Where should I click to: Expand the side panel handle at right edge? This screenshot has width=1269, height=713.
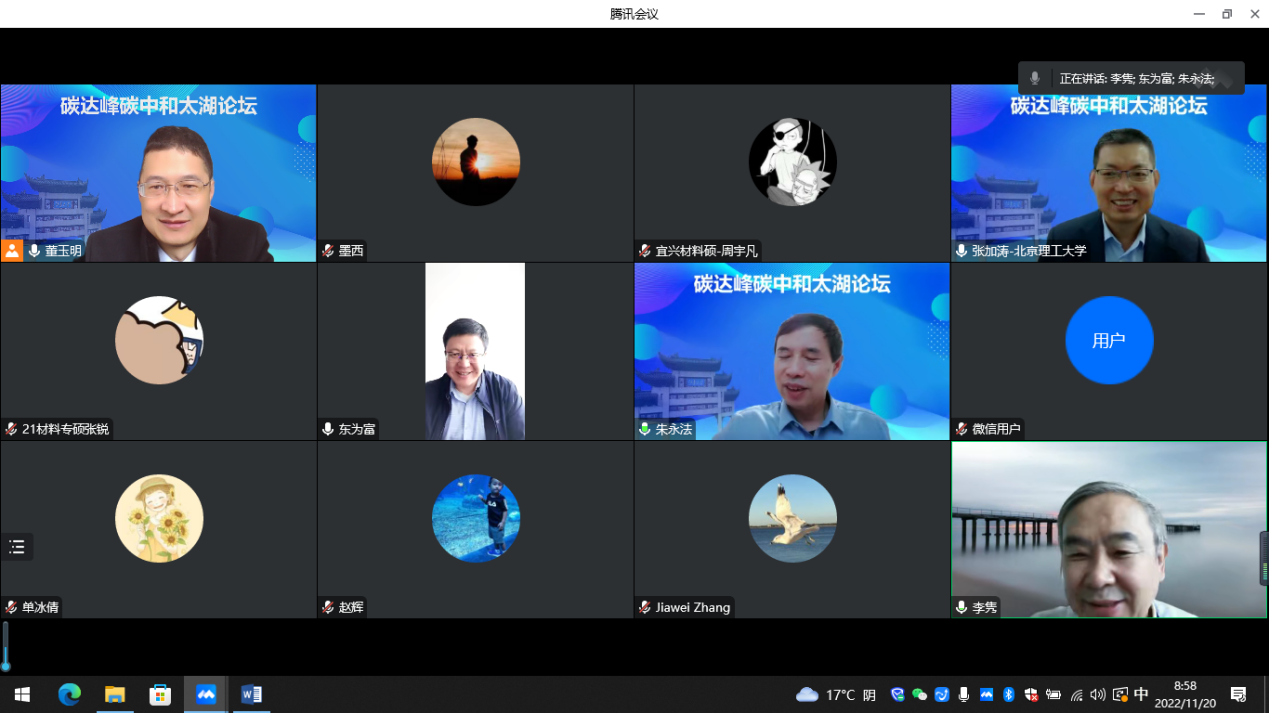click(1264, 558)
